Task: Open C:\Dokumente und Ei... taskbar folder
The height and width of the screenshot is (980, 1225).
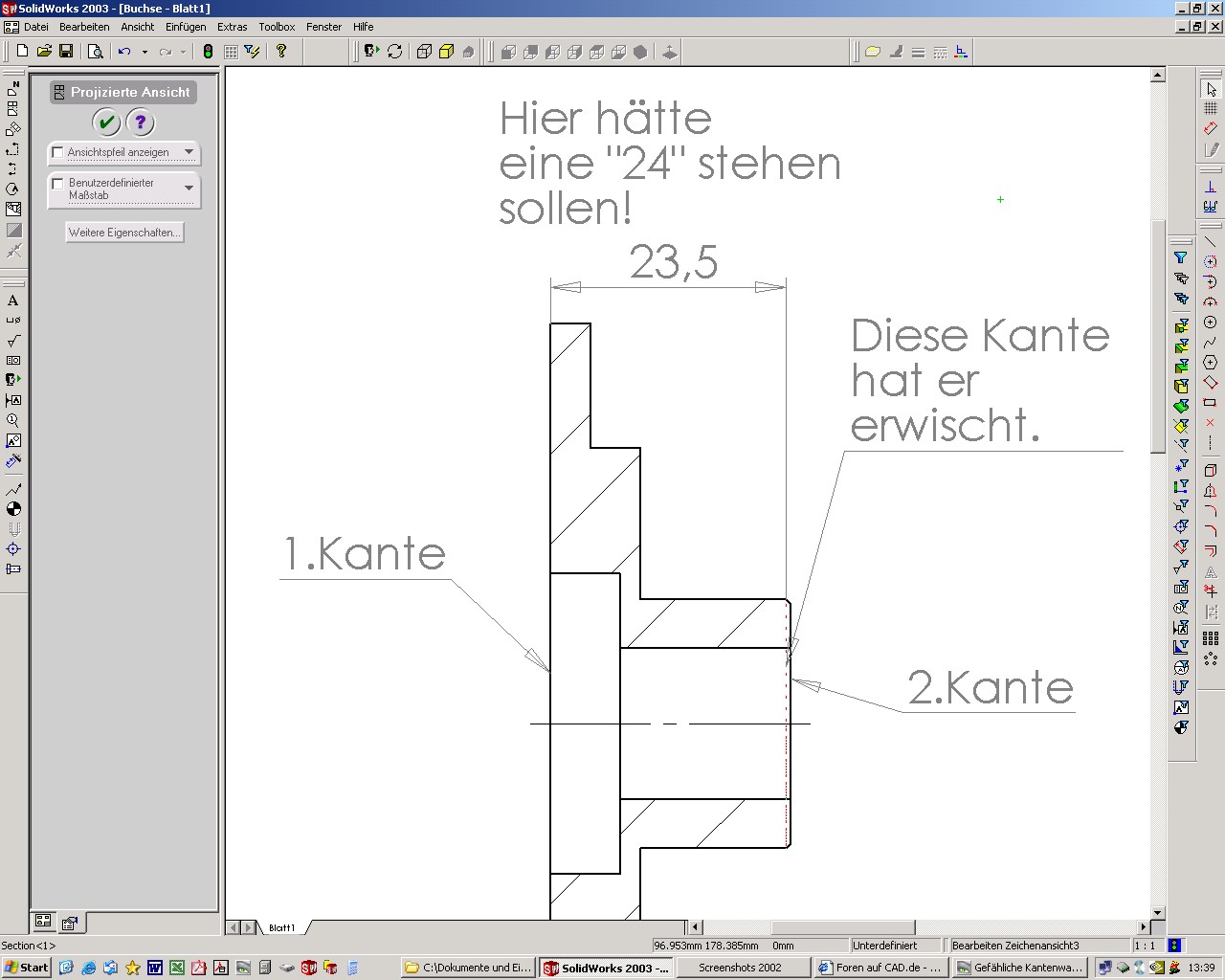Action: click(x=469, y=968)
